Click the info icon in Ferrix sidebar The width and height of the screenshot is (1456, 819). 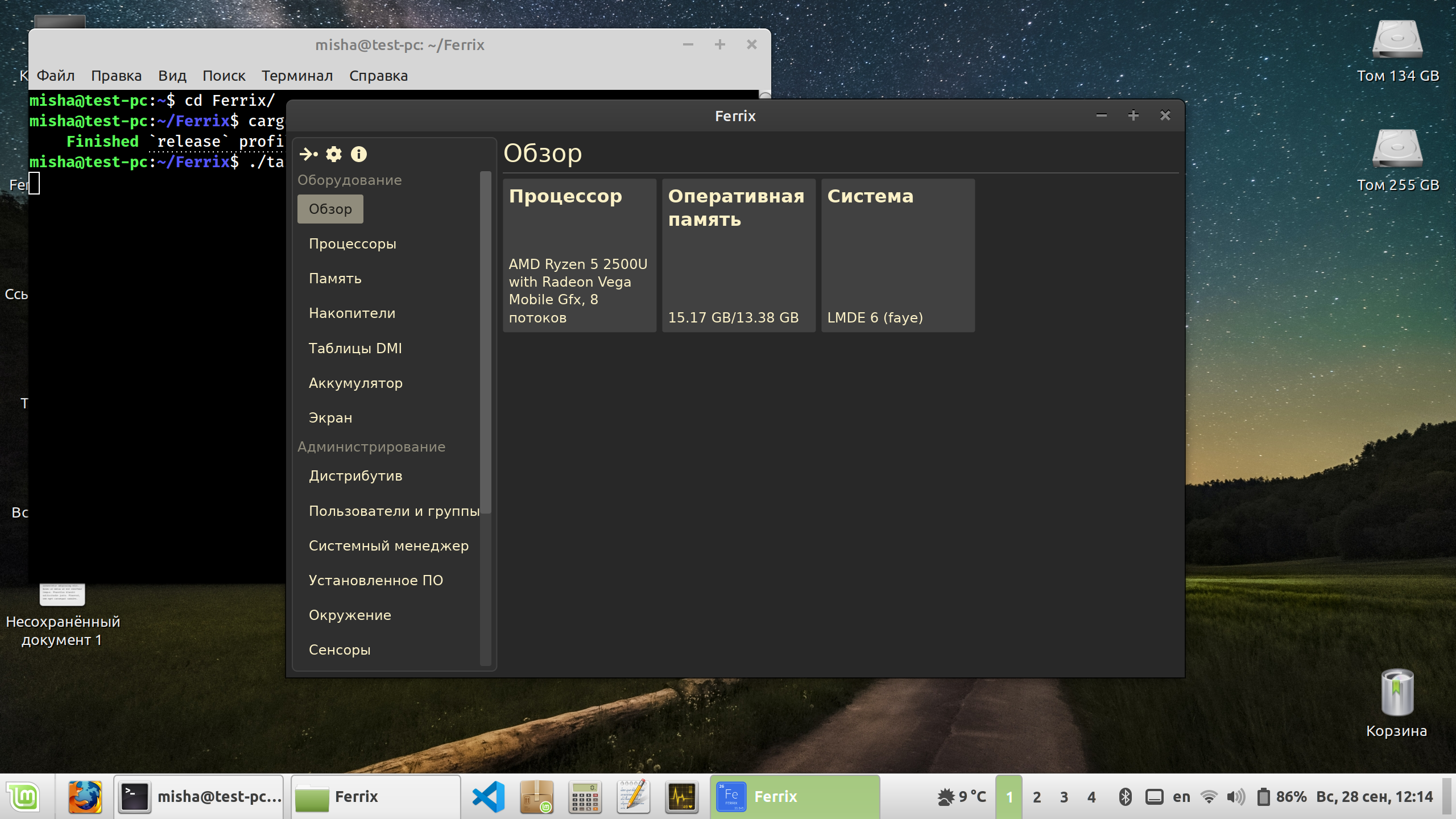[x=359, y=154]
